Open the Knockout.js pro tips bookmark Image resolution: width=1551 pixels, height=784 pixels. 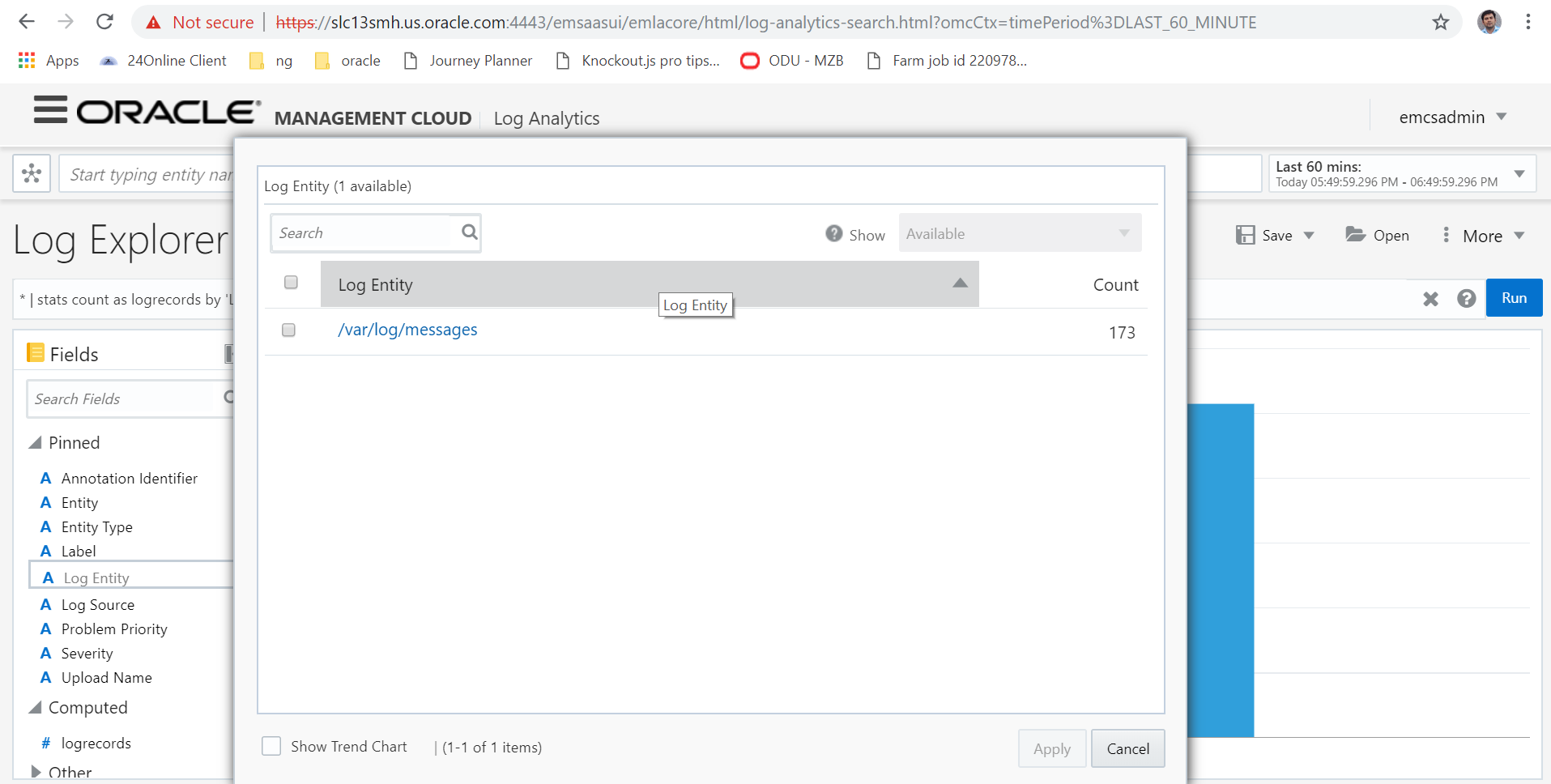[x=638, y=61]
